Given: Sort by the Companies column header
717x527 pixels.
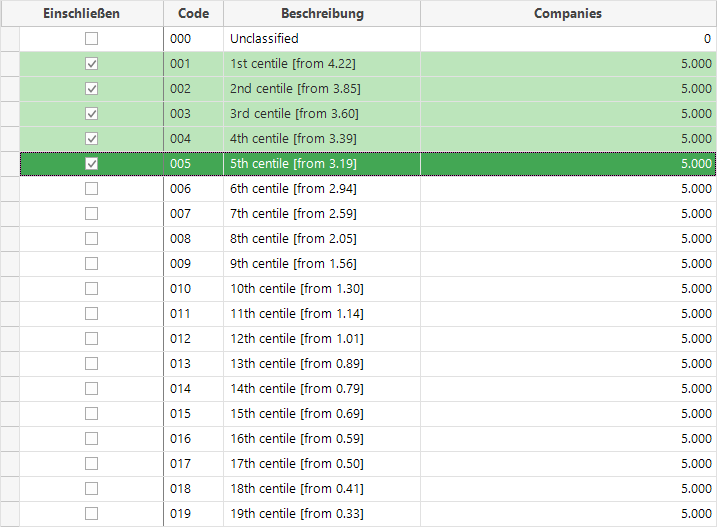Looking at the screenshot, I should 568,13.
